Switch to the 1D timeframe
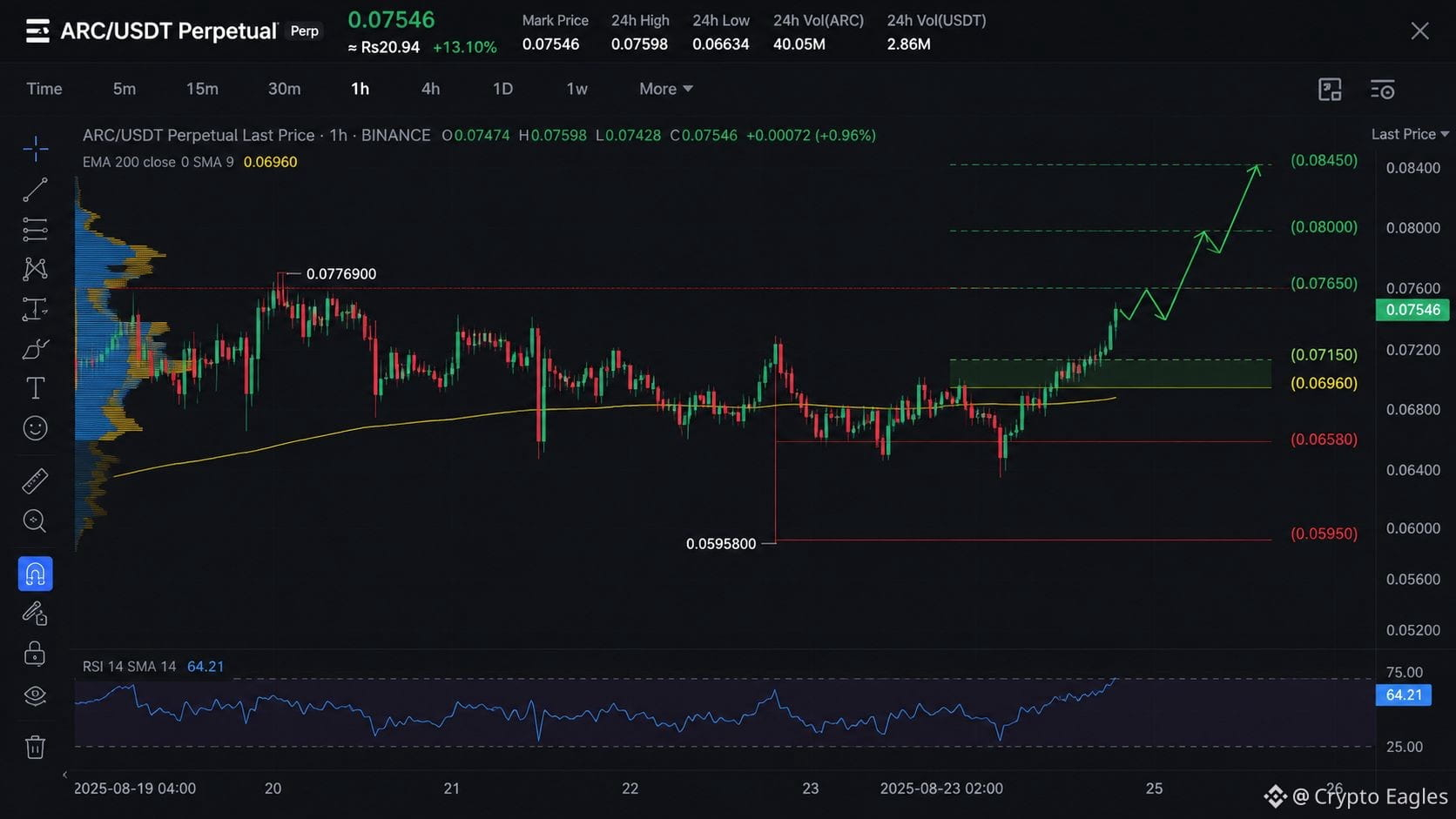The image size is (1456, 819). [x=502, y=89]
